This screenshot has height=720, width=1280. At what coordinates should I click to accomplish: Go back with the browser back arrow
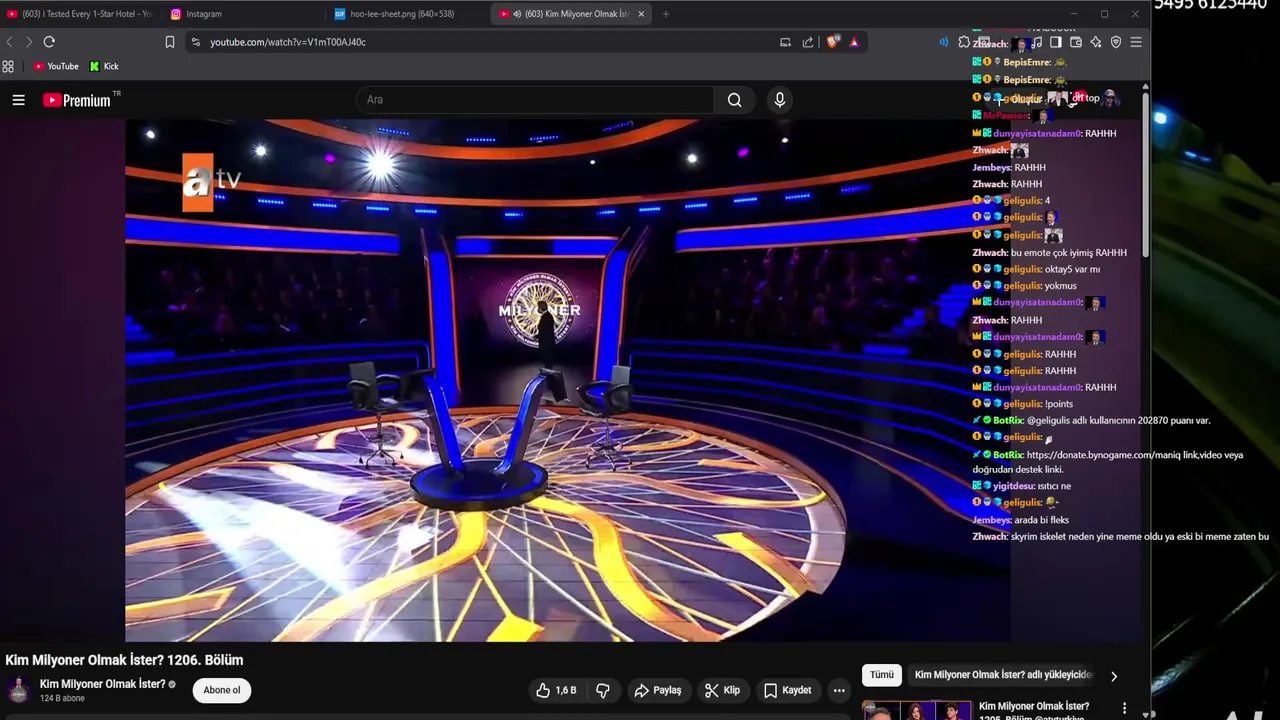10,42
